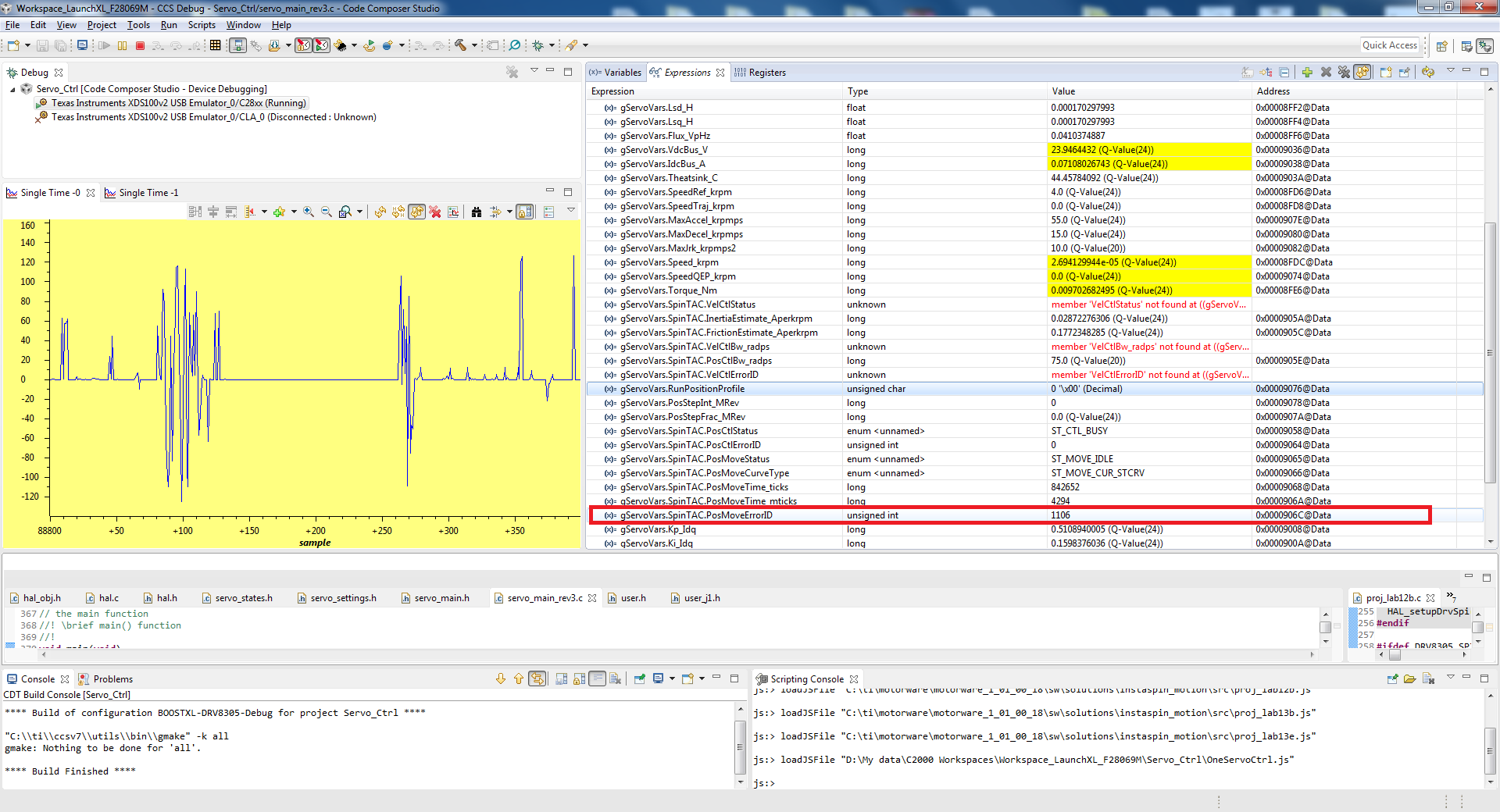Click the build hammer icon
Viewport: 1500px width, 812px height.
(x=461, y=46)
